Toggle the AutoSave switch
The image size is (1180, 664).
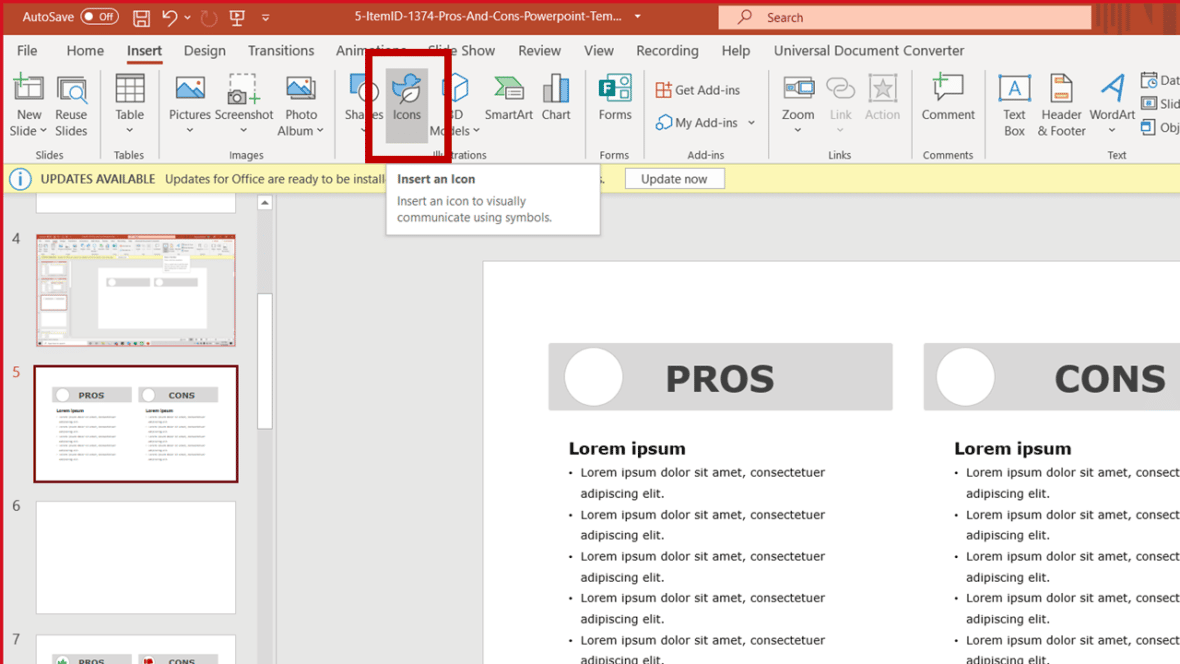coord(99,17)
